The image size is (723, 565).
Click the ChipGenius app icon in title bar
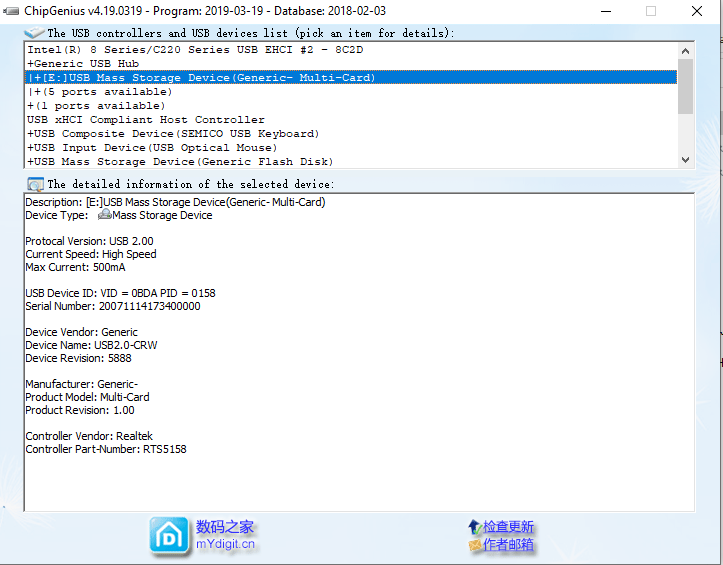(x=11, y=11)
